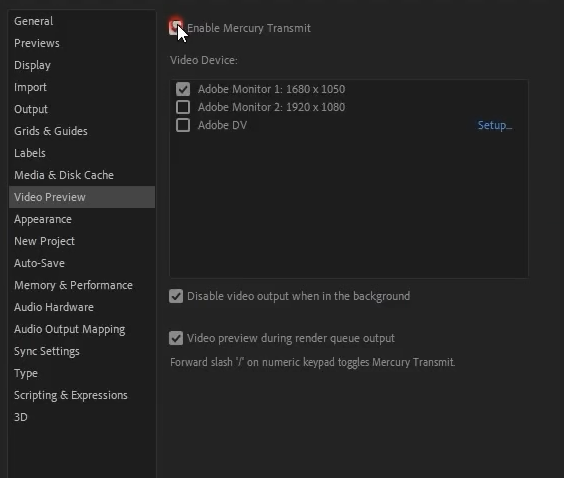Viewport: 564px width, 478px height.
Task: Select Media & Disk Cache preferences
Action: (82, 175)
